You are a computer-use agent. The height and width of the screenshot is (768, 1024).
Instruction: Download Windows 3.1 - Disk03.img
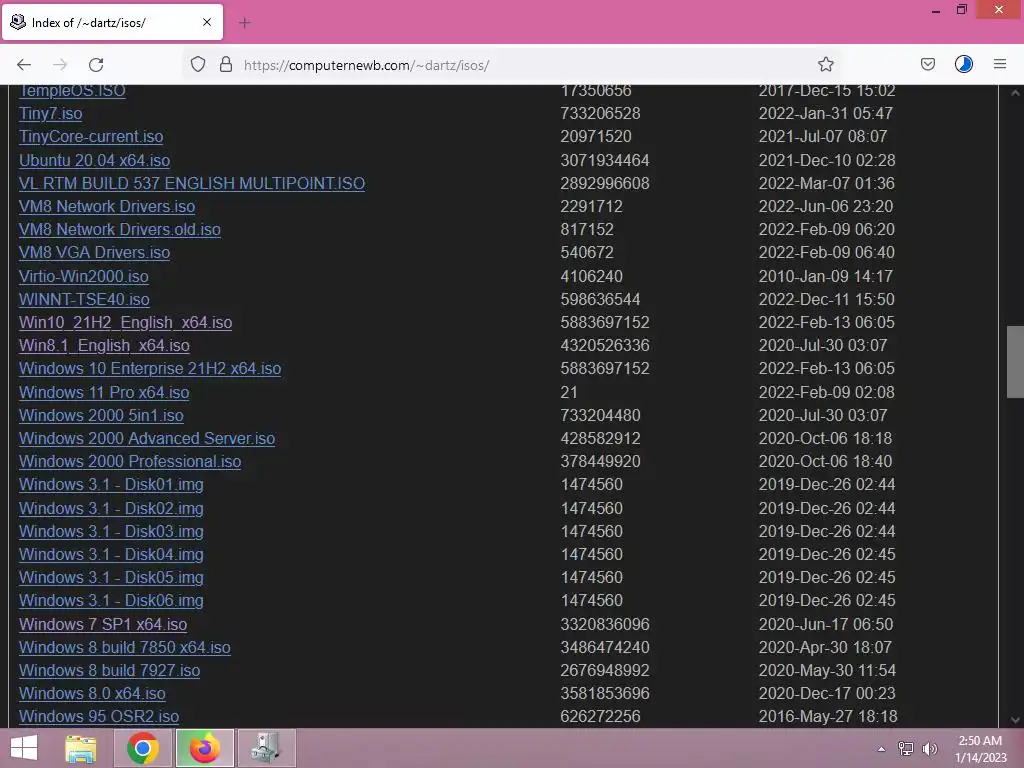(111, 531)
